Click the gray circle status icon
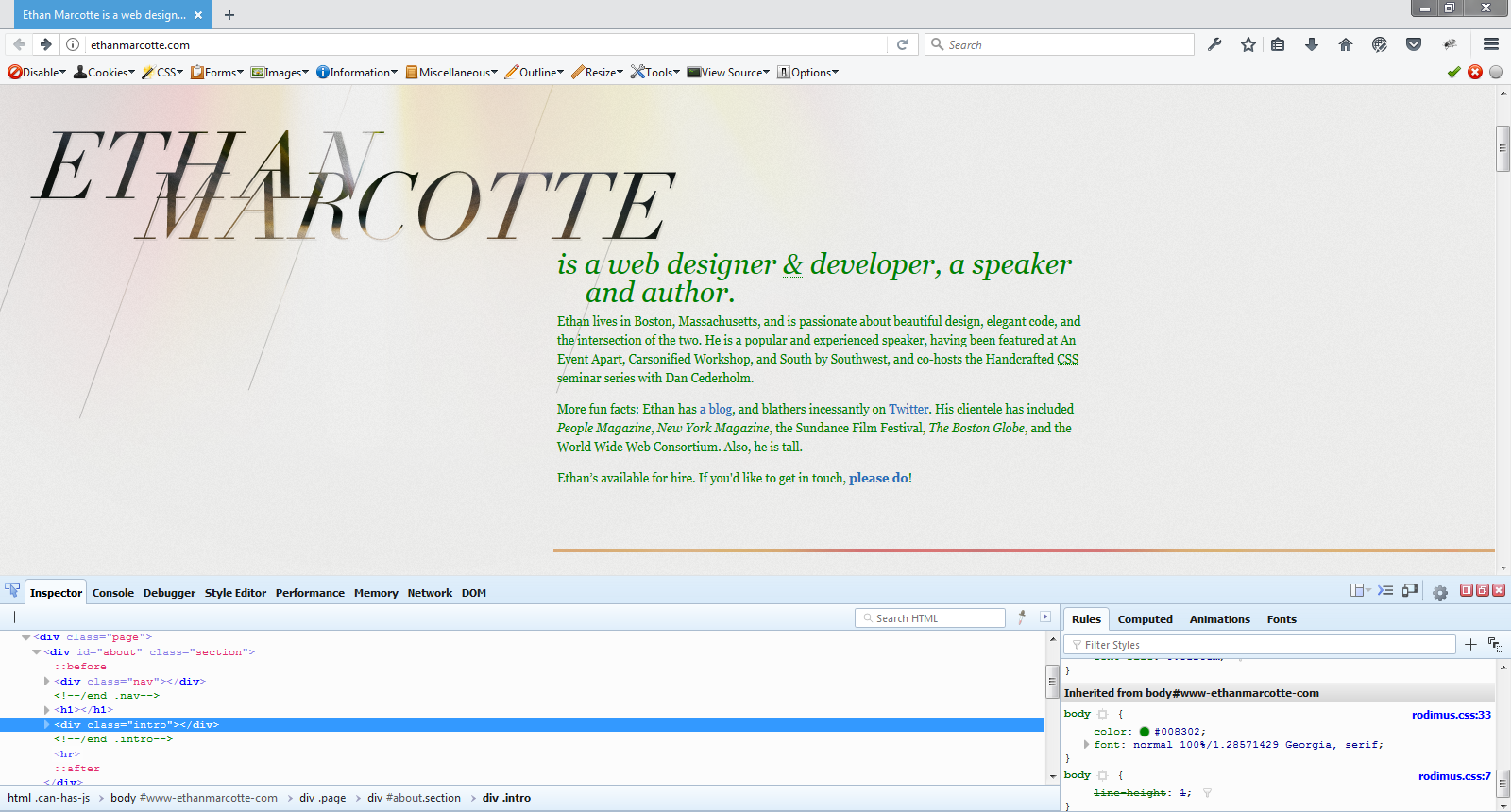This screenshot has height=812, width=1511. [1496, 72]
